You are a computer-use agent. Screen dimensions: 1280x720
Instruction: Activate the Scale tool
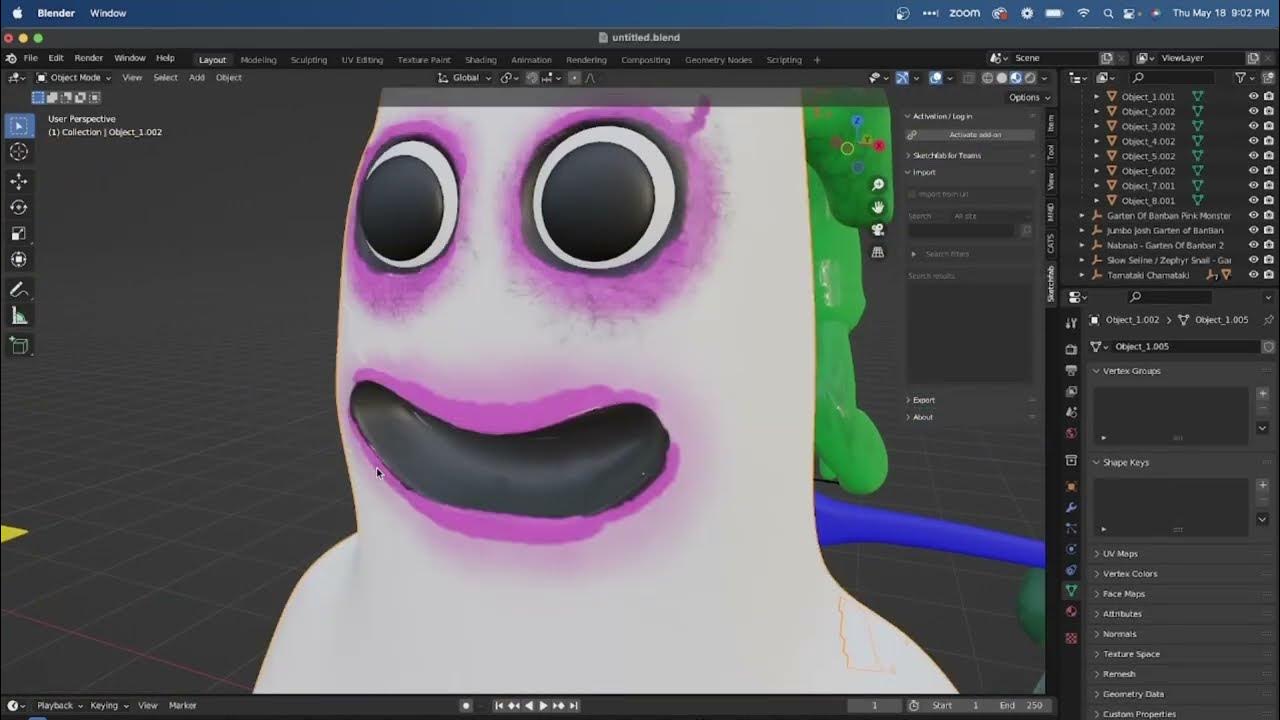19,233
